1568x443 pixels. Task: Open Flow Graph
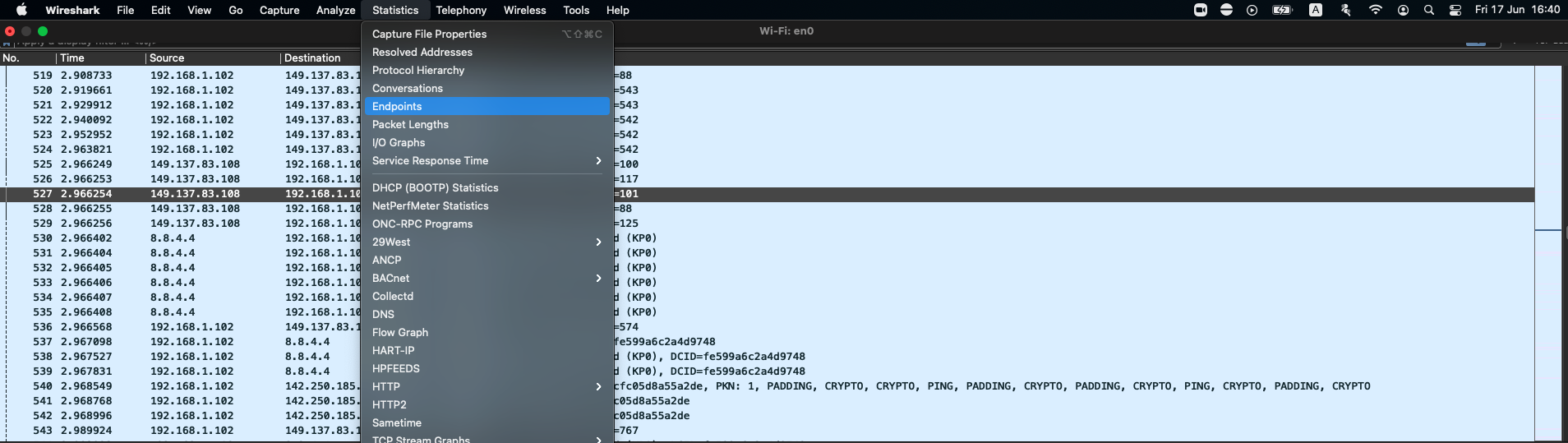pos(487,332)
